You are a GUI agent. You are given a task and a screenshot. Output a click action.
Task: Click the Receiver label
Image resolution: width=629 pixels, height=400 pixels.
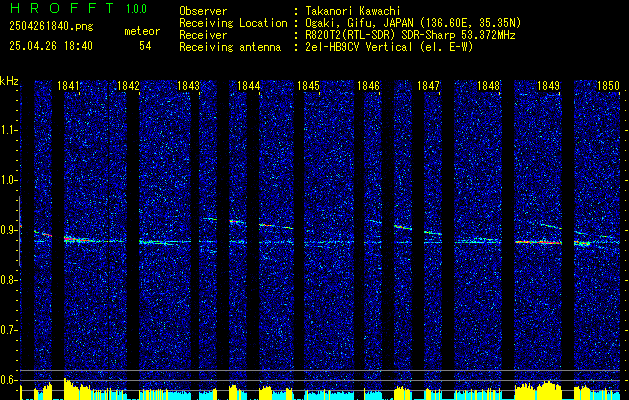click(x=203, y=35)
